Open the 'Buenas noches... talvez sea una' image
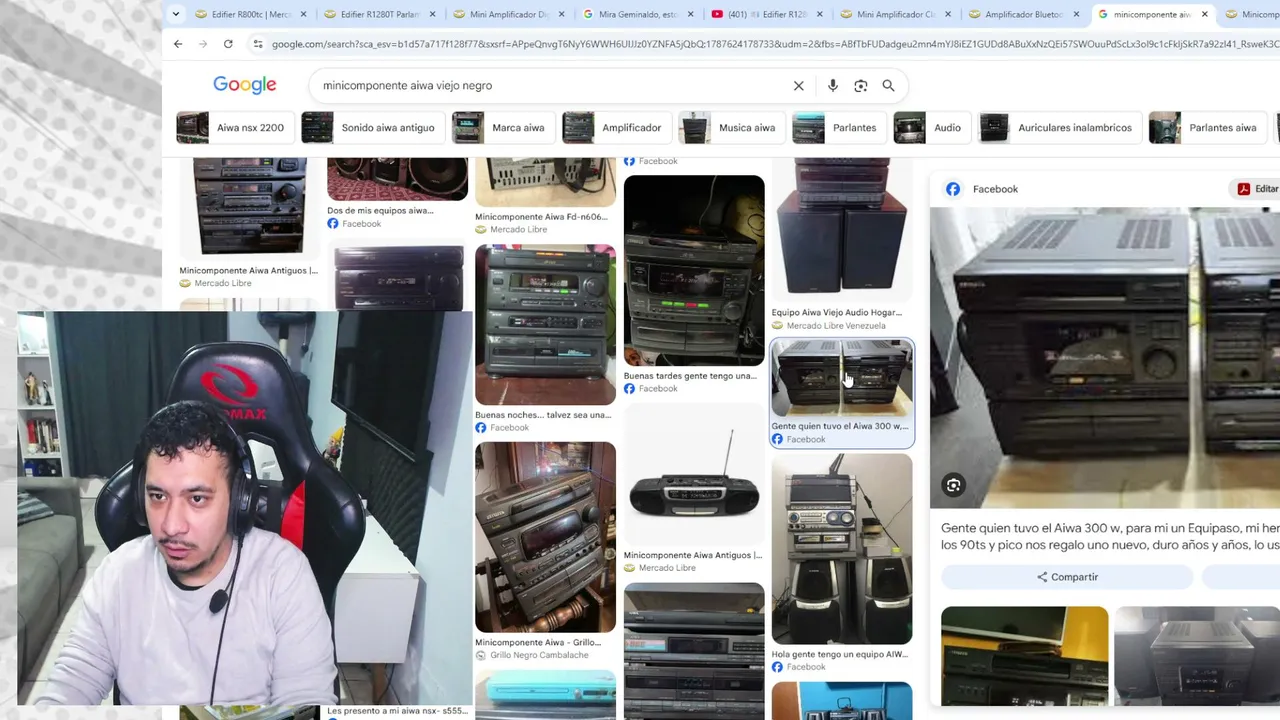1280x720 pixels. 545,324
